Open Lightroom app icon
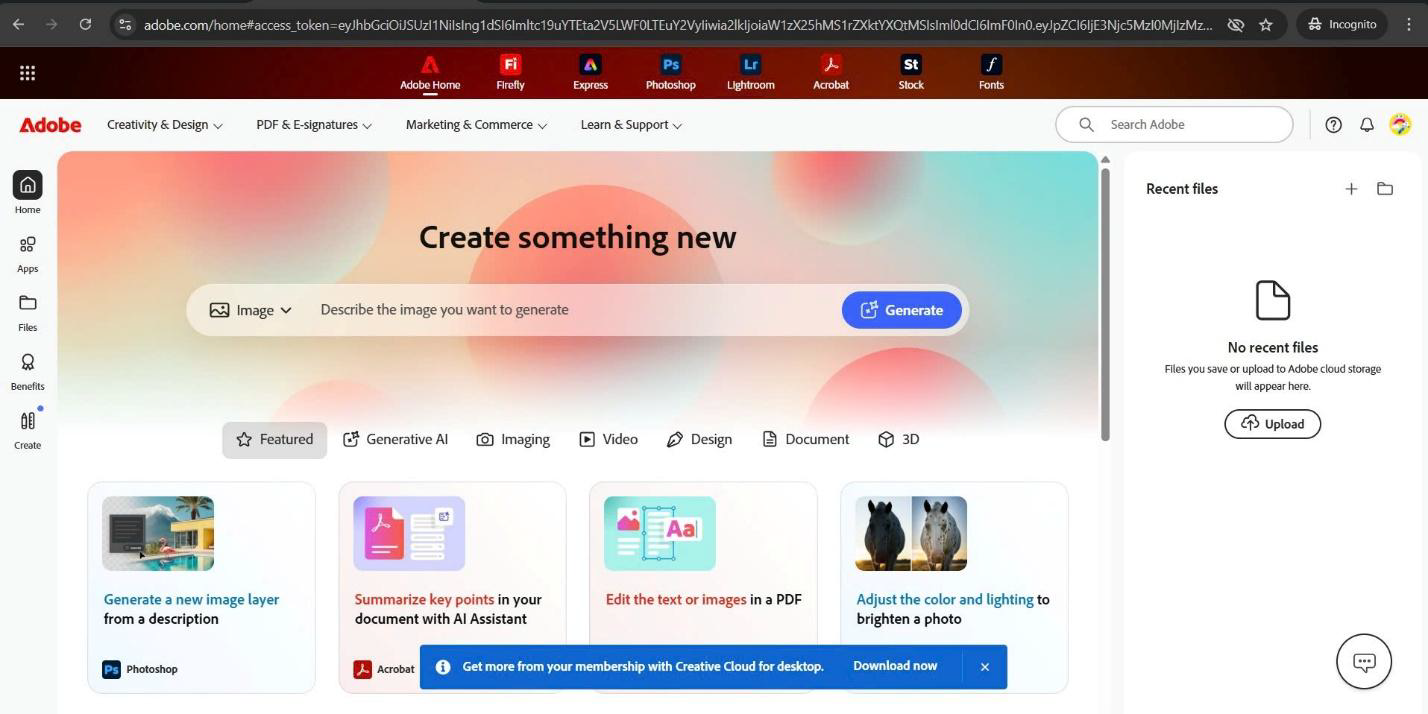Image resolution: width=1428 pixels, height=714 pixels. click(x=750, y=71)
